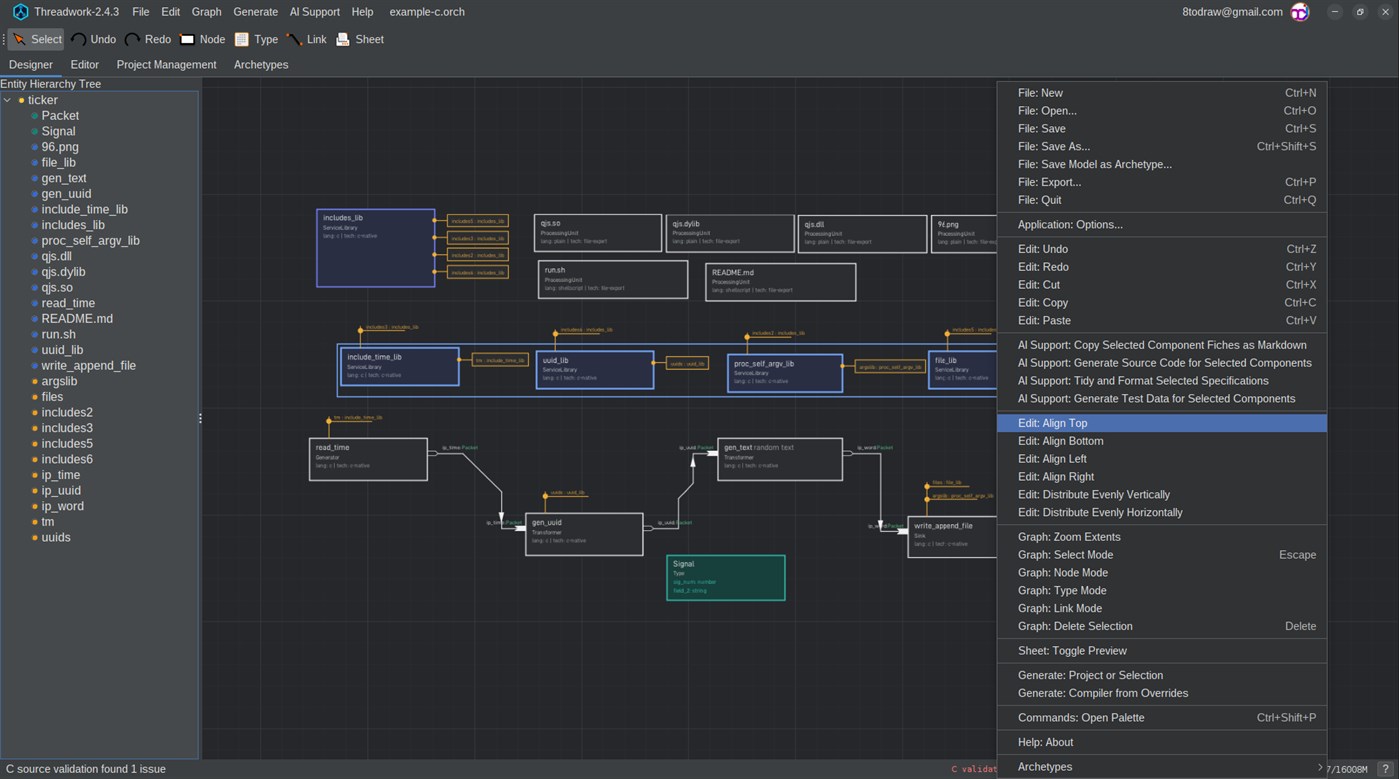Image resolution: width=1399 pixels, height=779 pixels.
Task: Click the help question mark in status bar
Action: (1385, 769)
